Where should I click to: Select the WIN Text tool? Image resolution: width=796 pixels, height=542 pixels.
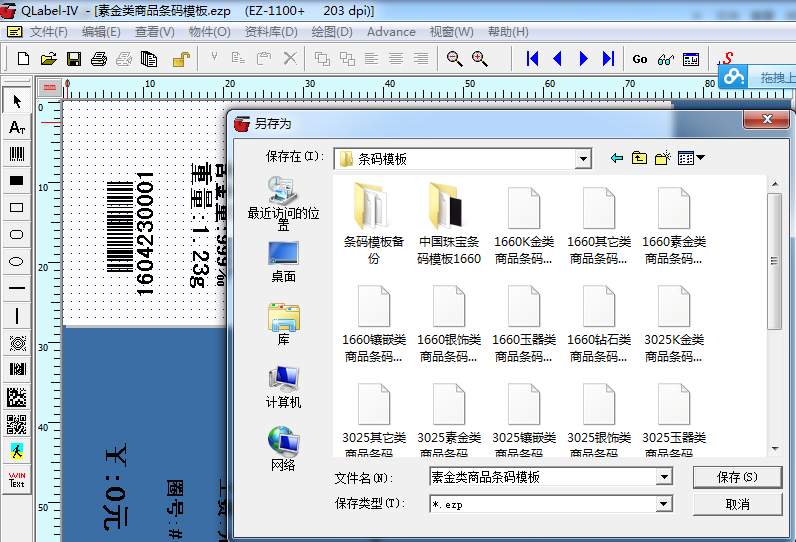point(17,479)
